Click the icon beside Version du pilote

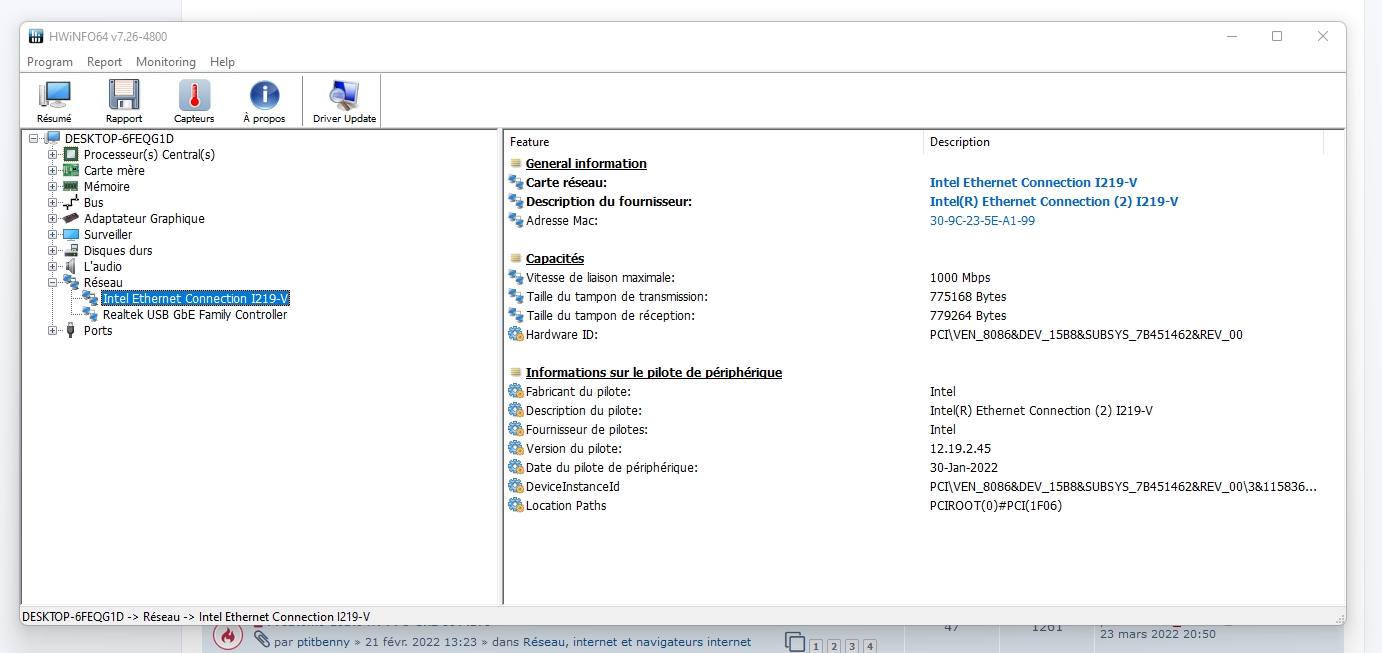click(x=516, y=449)
